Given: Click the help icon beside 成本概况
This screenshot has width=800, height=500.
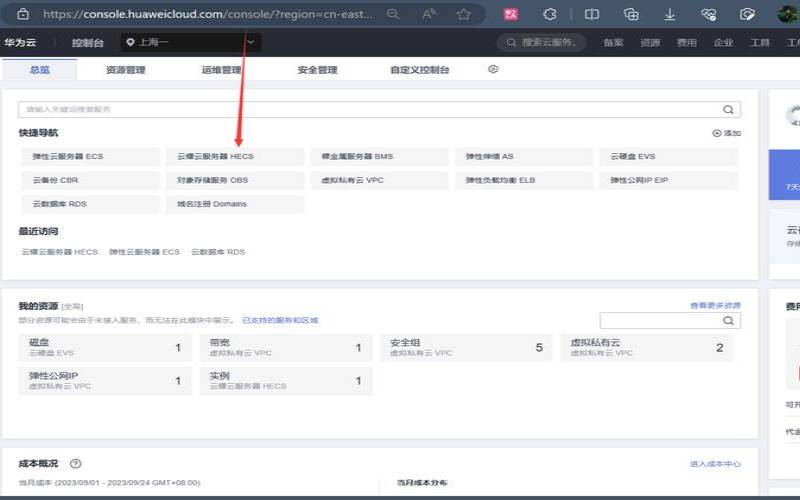Looking at the screenshot, I should [76, 464].
